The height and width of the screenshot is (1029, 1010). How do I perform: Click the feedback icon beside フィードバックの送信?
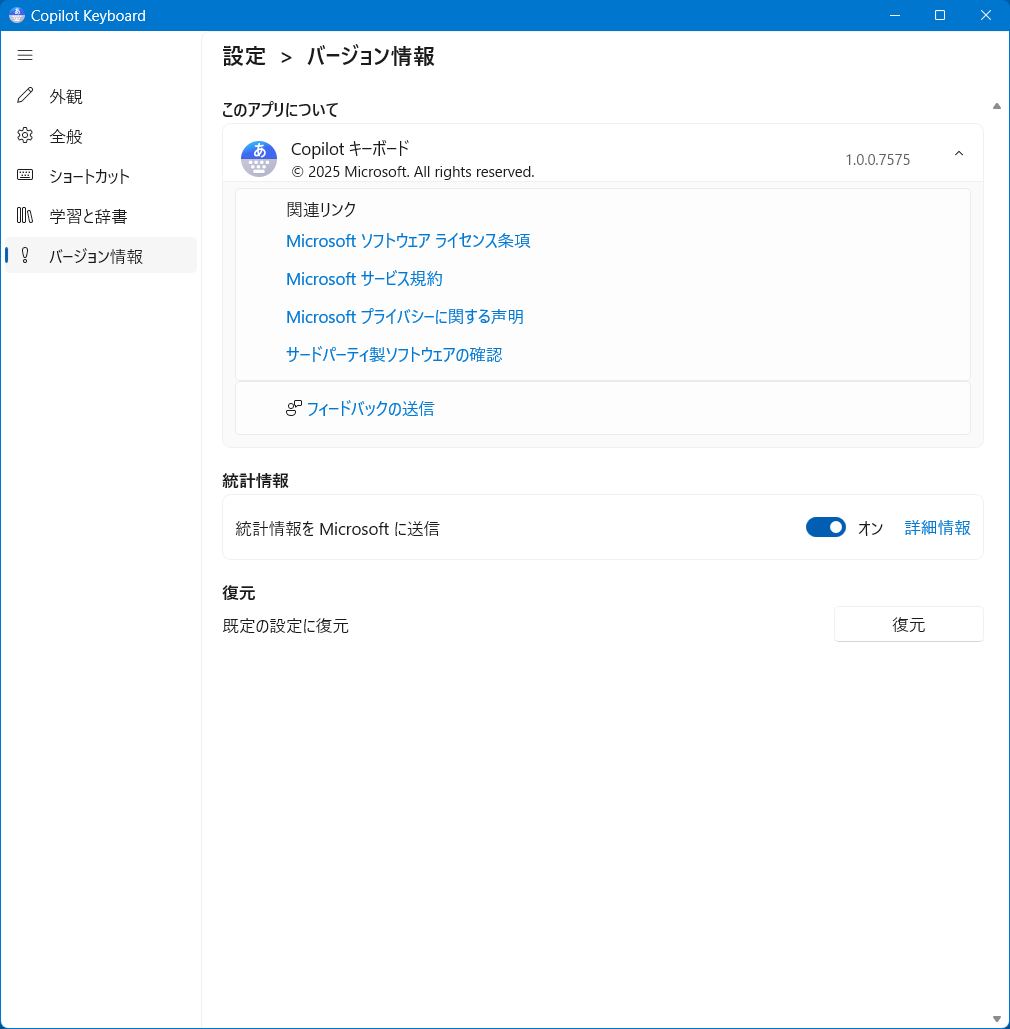coord(293,408)
